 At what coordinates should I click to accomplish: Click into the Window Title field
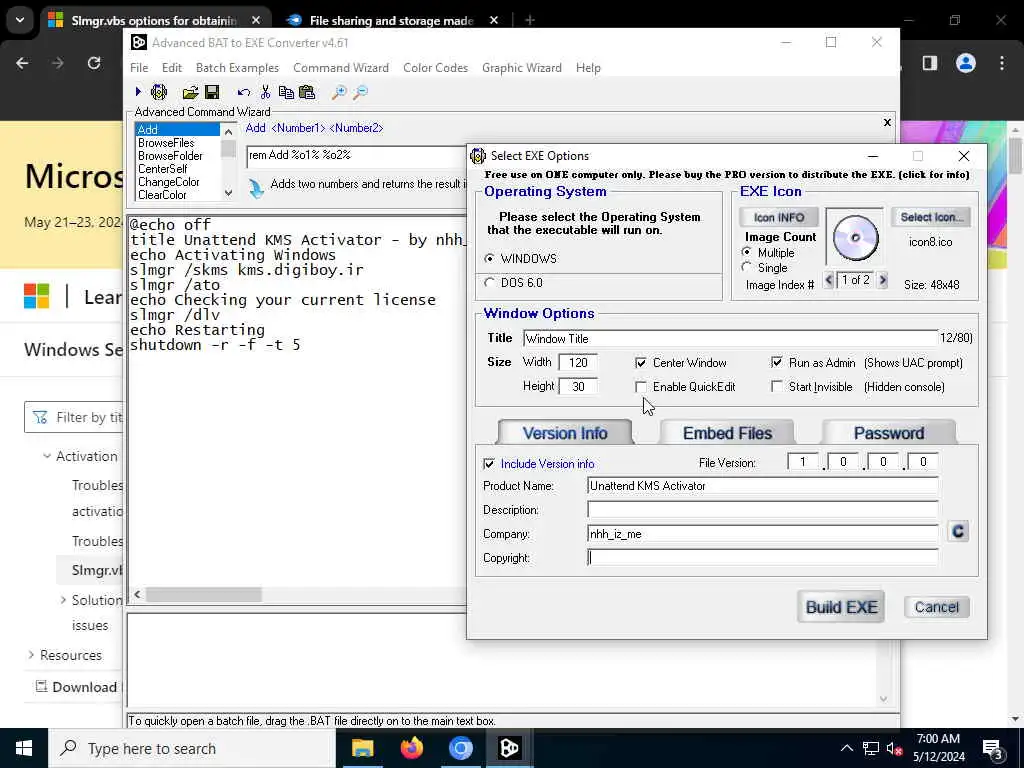(x=730, y=338)
